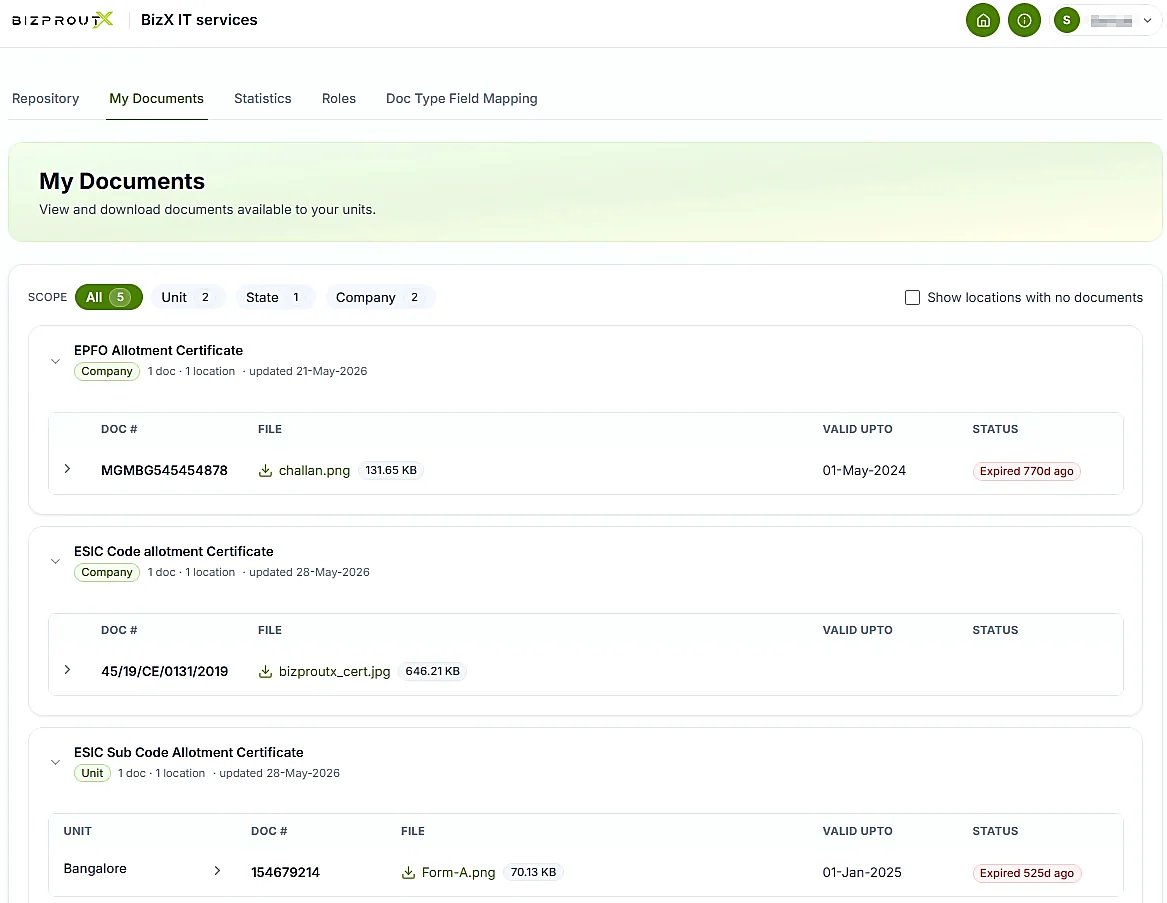1167x903 pixels.
Task: Click the info circle icon
Action: (x=1024, y=21)
